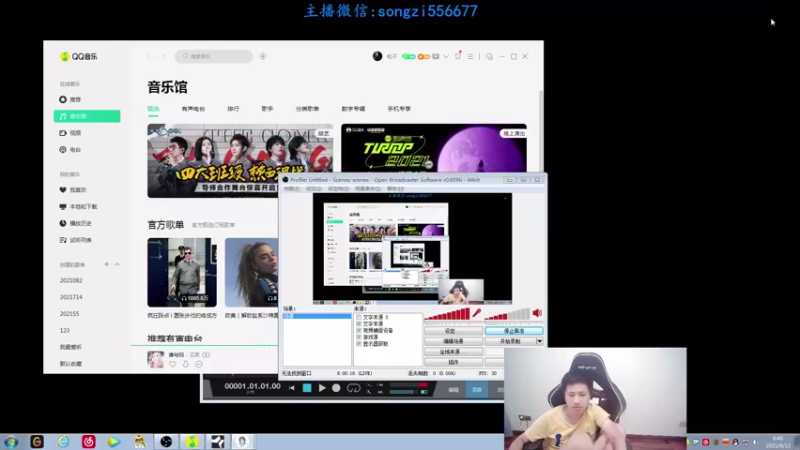
Task: Open the official playlist with man in sunglasses
Action: (182, 272)
